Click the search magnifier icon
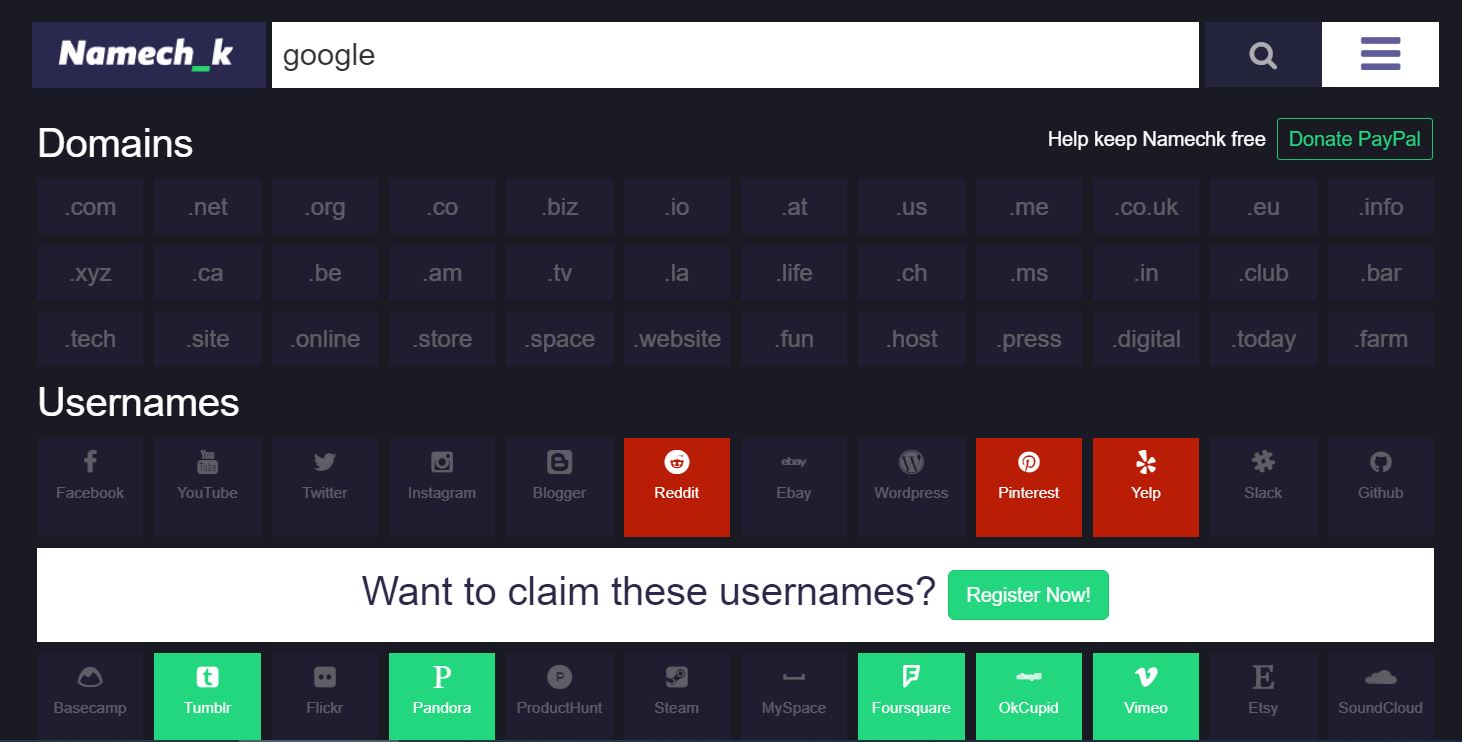The width and height of the screenshot is (1462, 742). click(1263, 55)
